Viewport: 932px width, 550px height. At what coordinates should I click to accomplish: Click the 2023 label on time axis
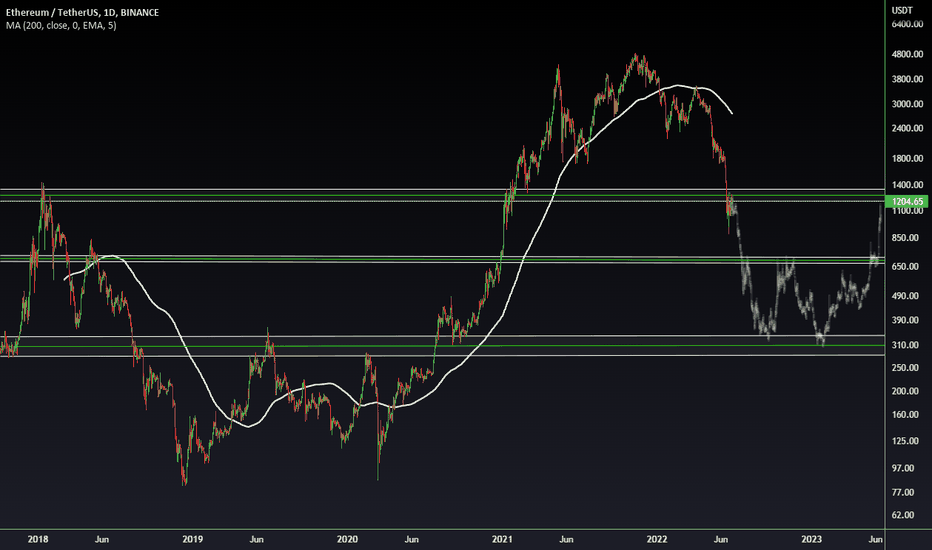click(811, 539)
